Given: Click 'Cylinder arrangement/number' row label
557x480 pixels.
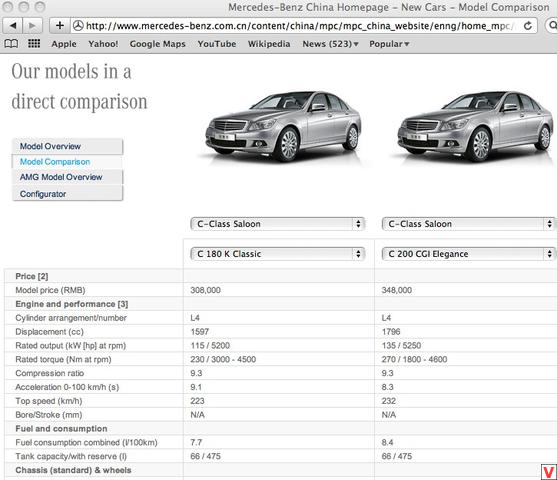Looking at the screenshot, I should 71,318.
